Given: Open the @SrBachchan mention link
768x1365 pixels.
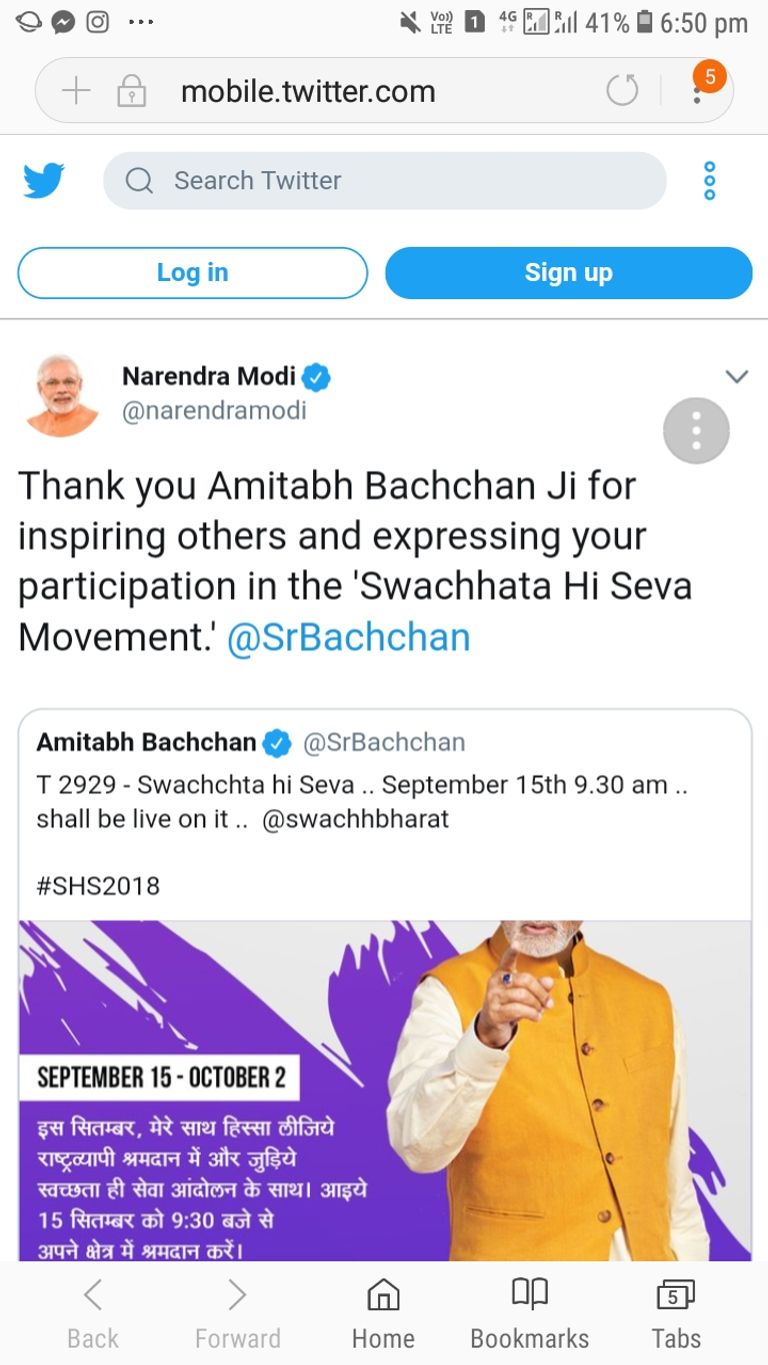Looking at the screenshot, I should [348, 637].
